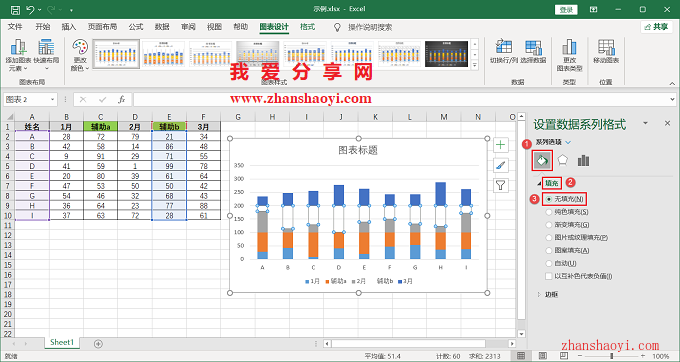The image size is (680, 362).
Task: Open the Name Box dropdown
Action: [x=52, y=100]
